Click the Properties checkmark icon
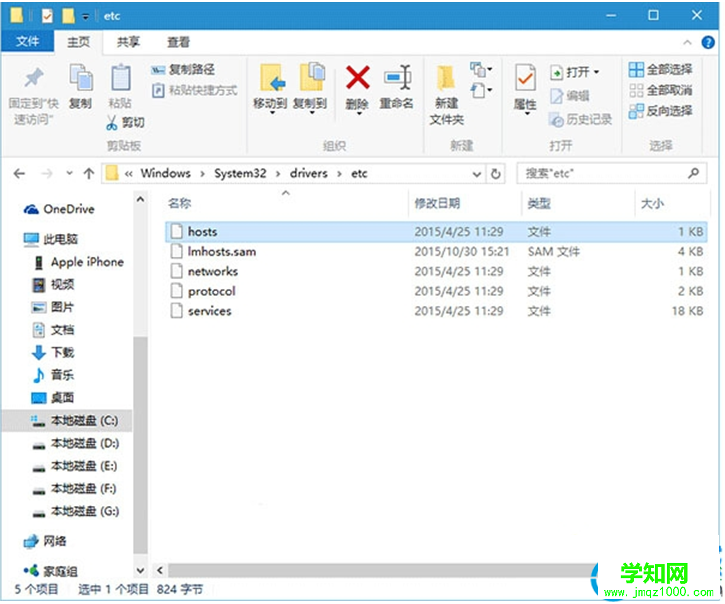This screenshot has width=725, height=604. tap(525, 78)
